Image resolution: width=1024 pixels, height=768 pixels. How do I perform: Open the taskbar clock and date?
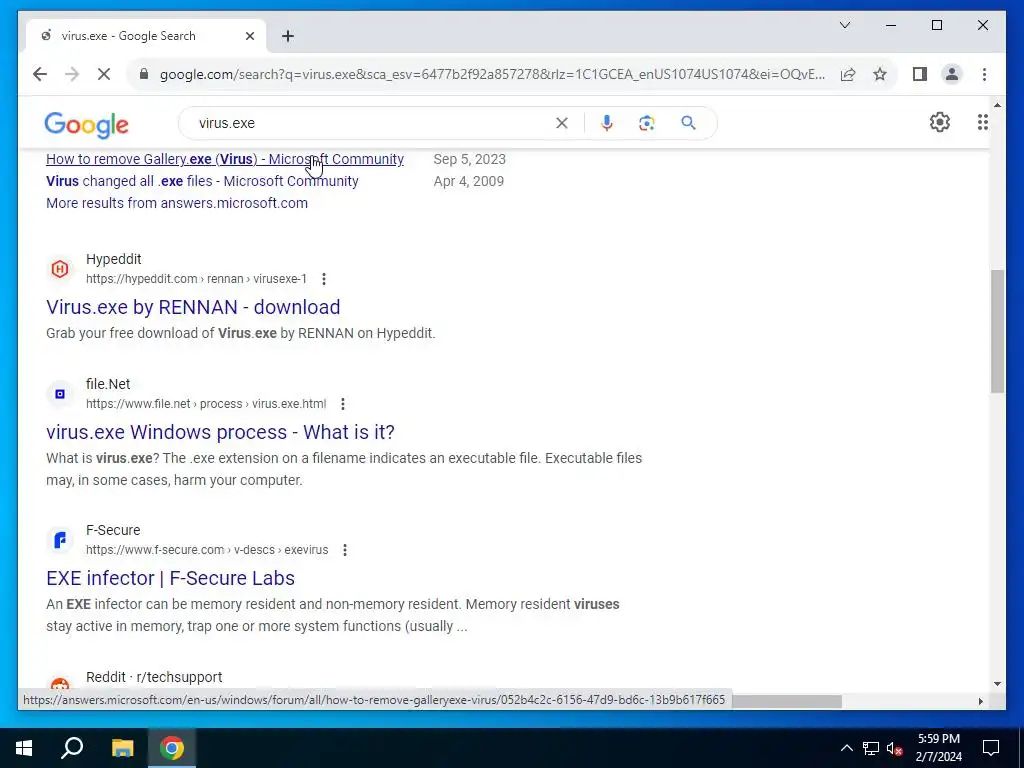pos(938,748)
